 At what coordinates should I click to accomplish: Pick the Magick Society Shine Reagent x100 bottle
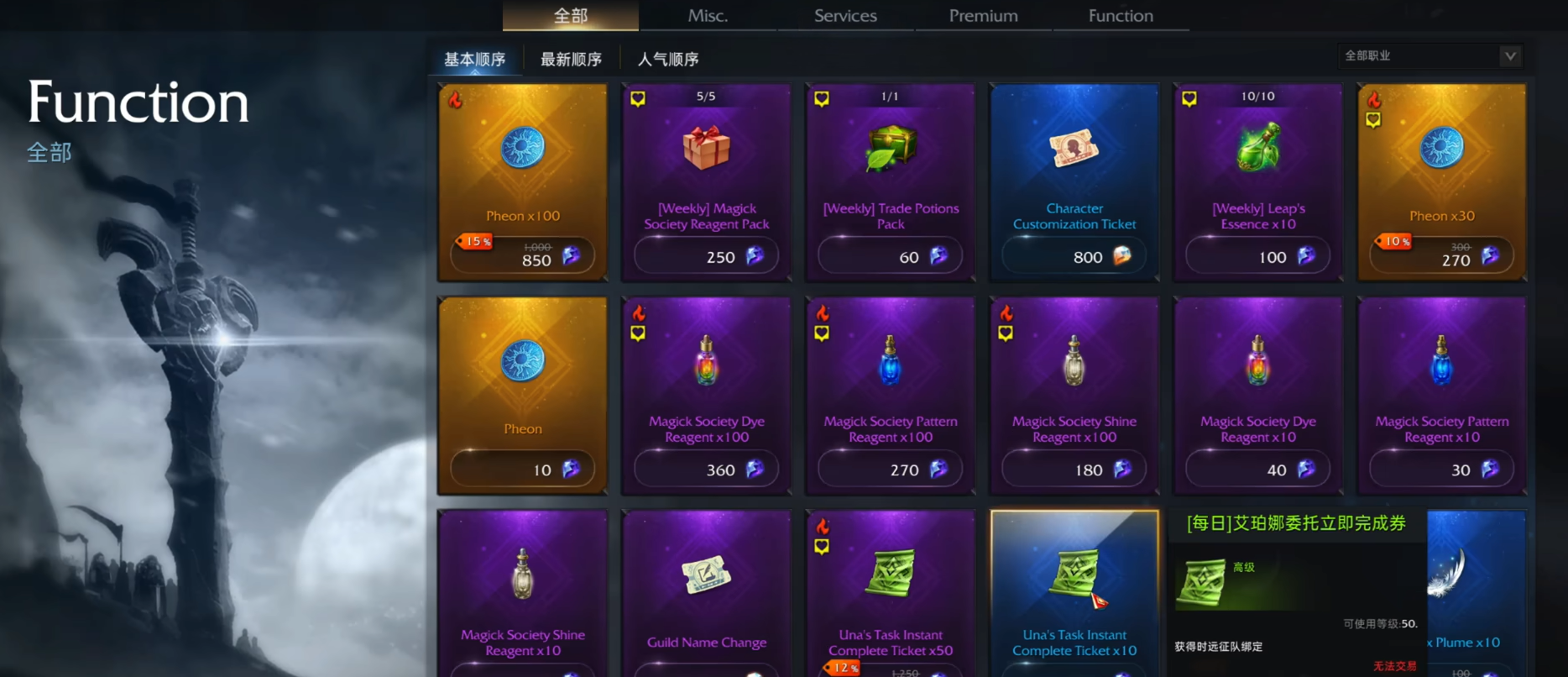[x=1074, y=361]
